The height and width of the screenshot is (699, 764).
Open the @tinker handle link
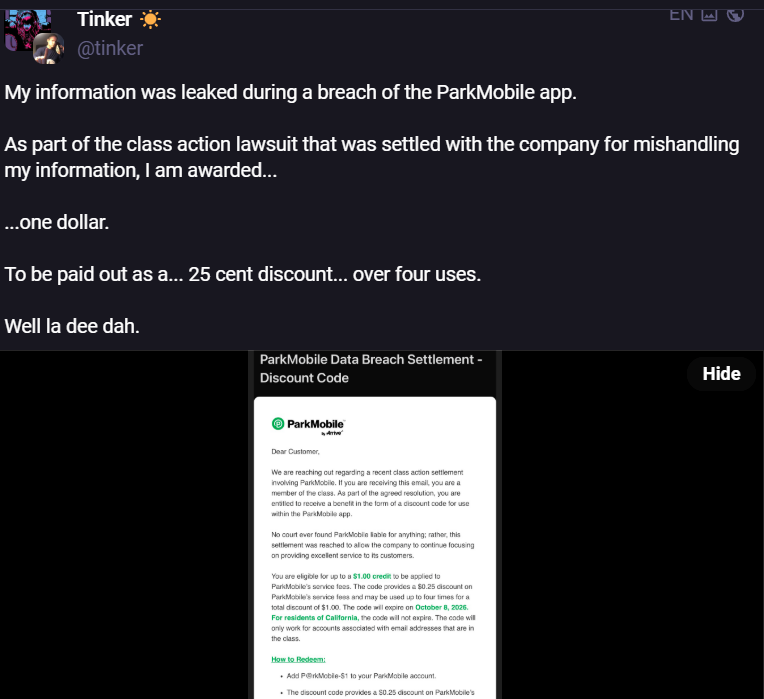pyautogui.click(x=110, y=48)
